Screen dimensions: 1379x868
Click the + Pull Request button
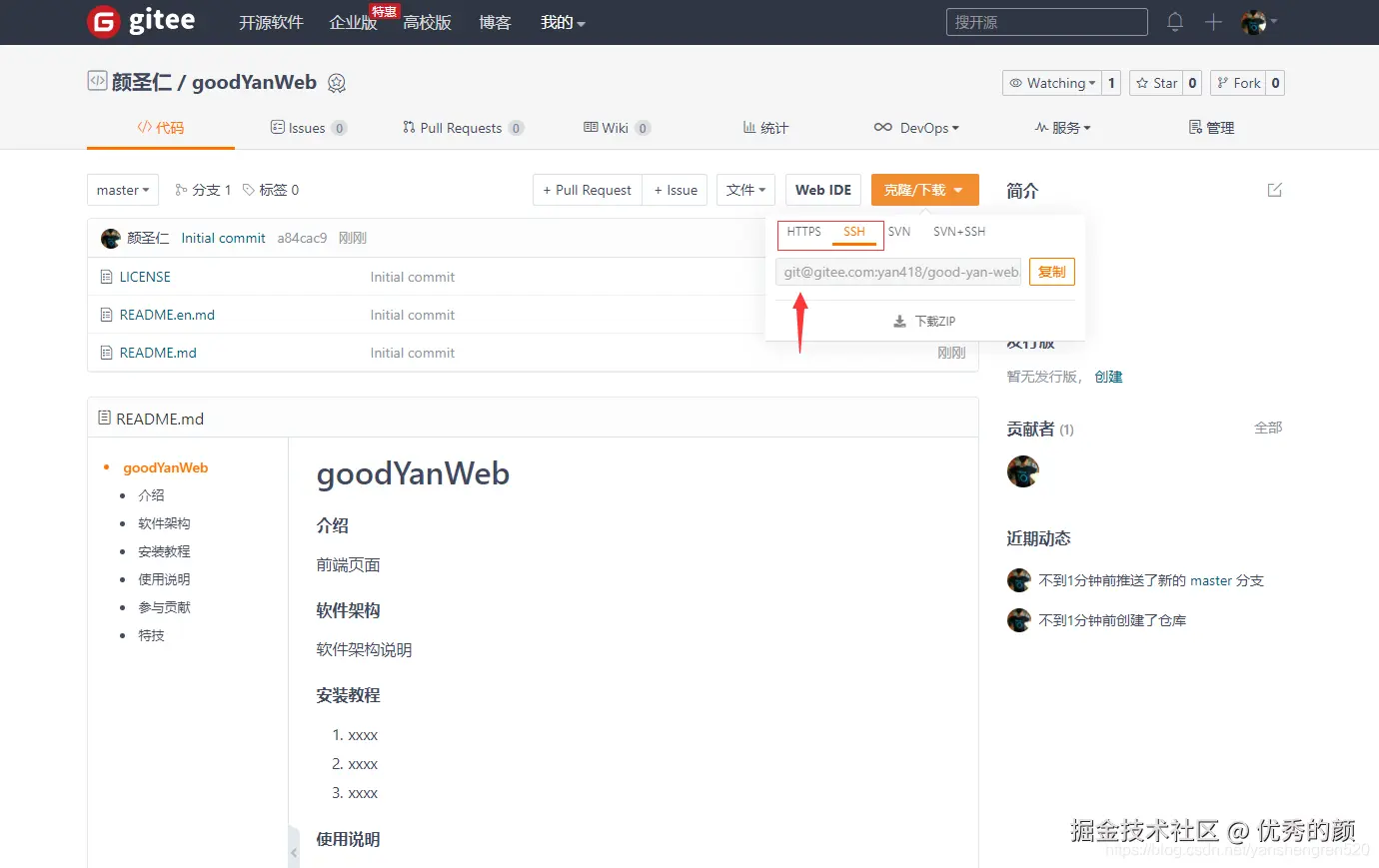[587, 190]
